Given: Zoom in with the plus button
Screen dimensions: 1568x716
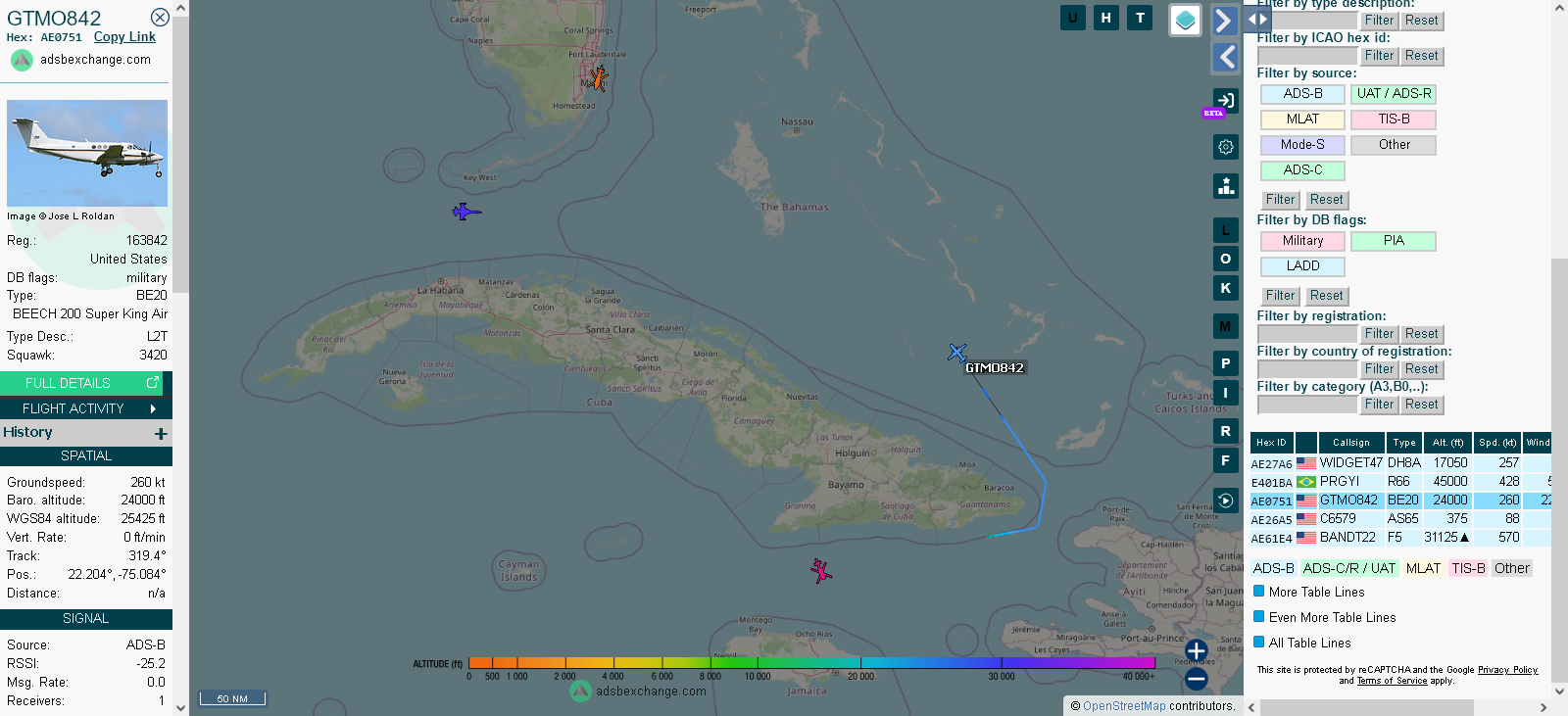Looking at the screenshot, I should coord(1196,650).
